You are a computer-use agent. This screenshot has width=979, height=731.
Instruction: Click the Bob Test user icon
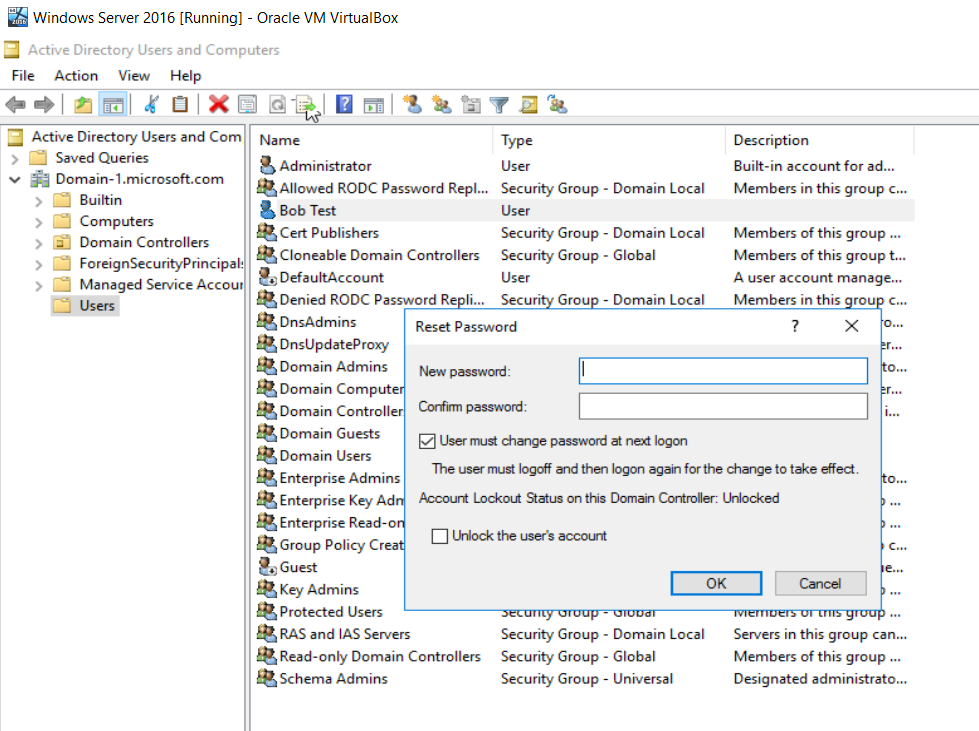pos(267,210)
